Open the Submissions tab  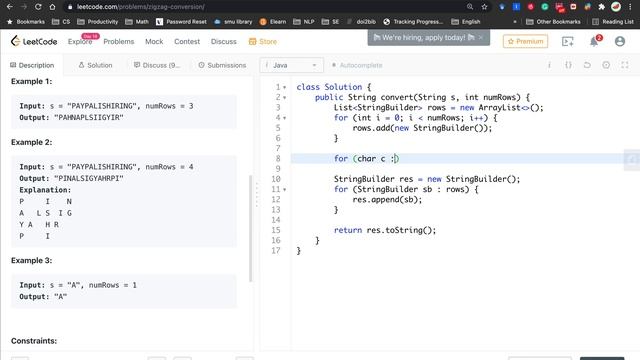coord(222,65)
